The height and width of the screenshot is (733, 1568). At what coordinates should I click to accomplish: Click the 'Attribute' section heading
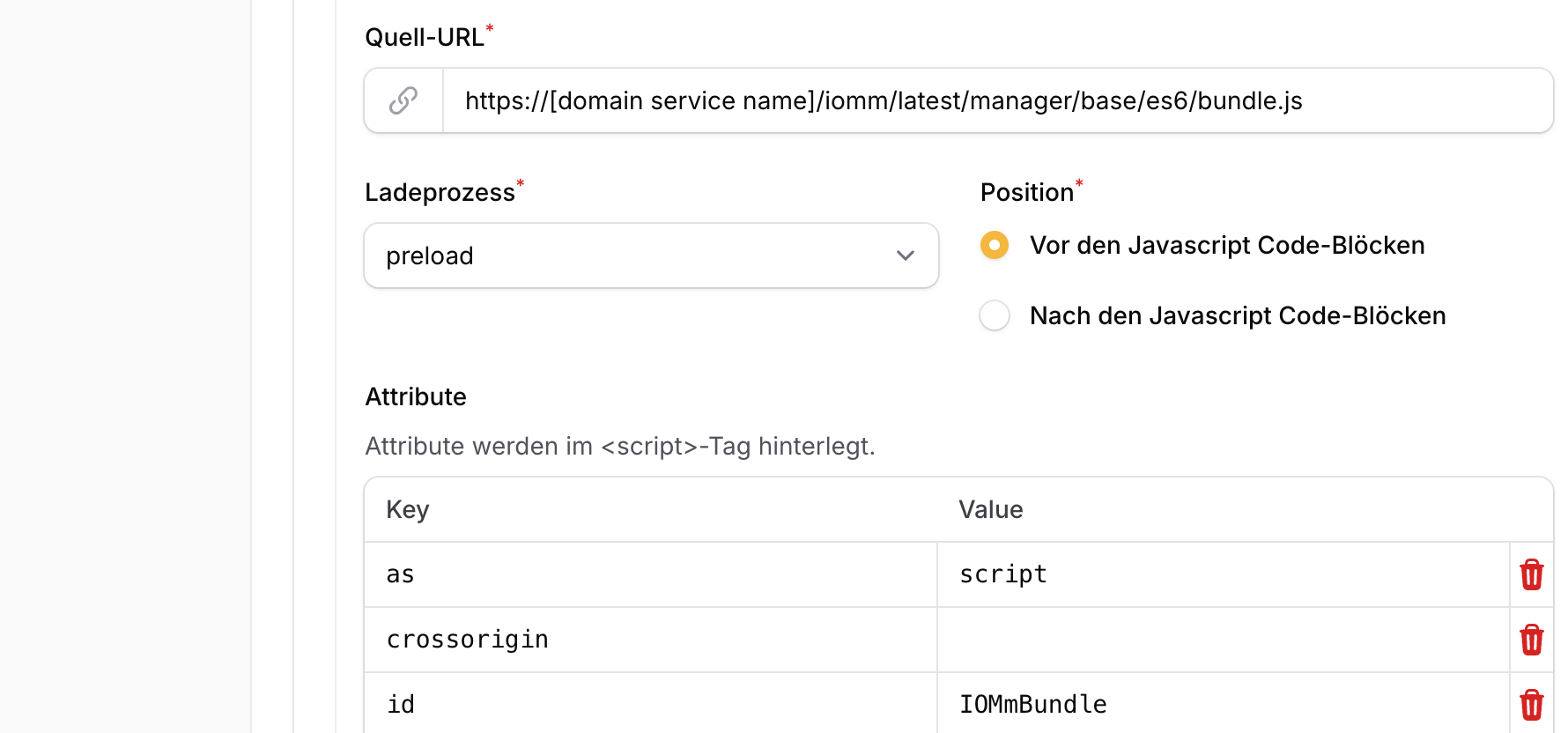(416, 396)
